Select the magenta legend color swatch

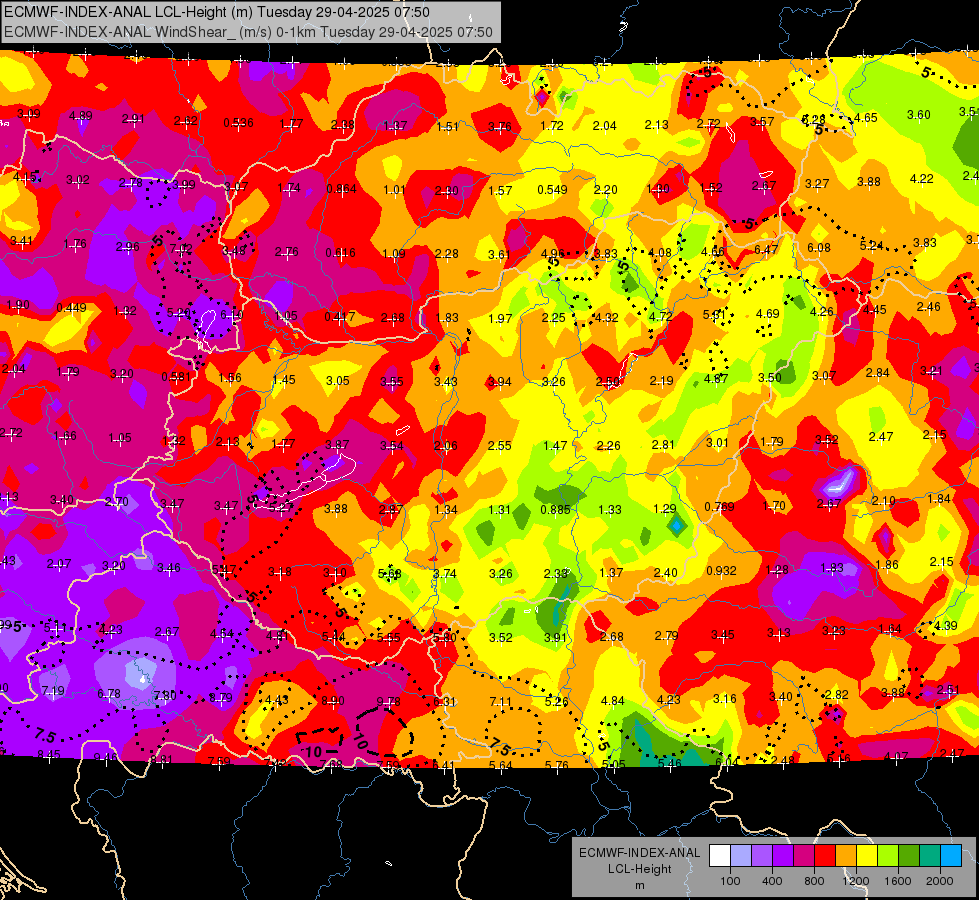[x=804, y=856]
